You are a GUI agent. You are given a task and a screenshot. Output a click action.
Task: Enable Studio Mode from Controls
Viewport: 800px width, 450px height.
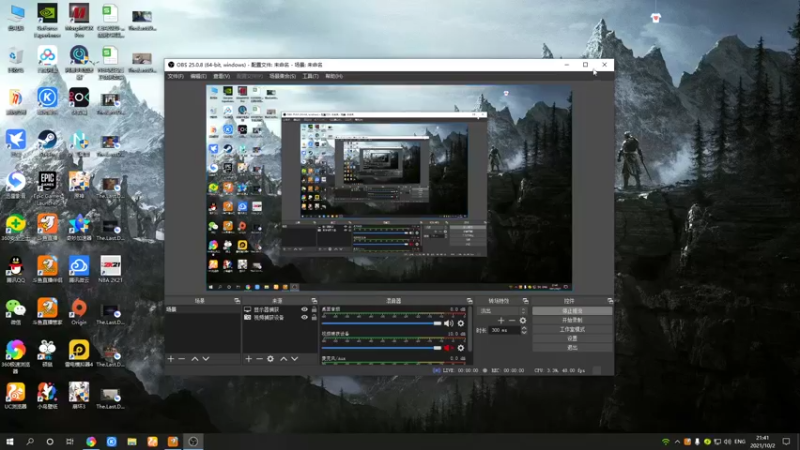coord(572,329)
